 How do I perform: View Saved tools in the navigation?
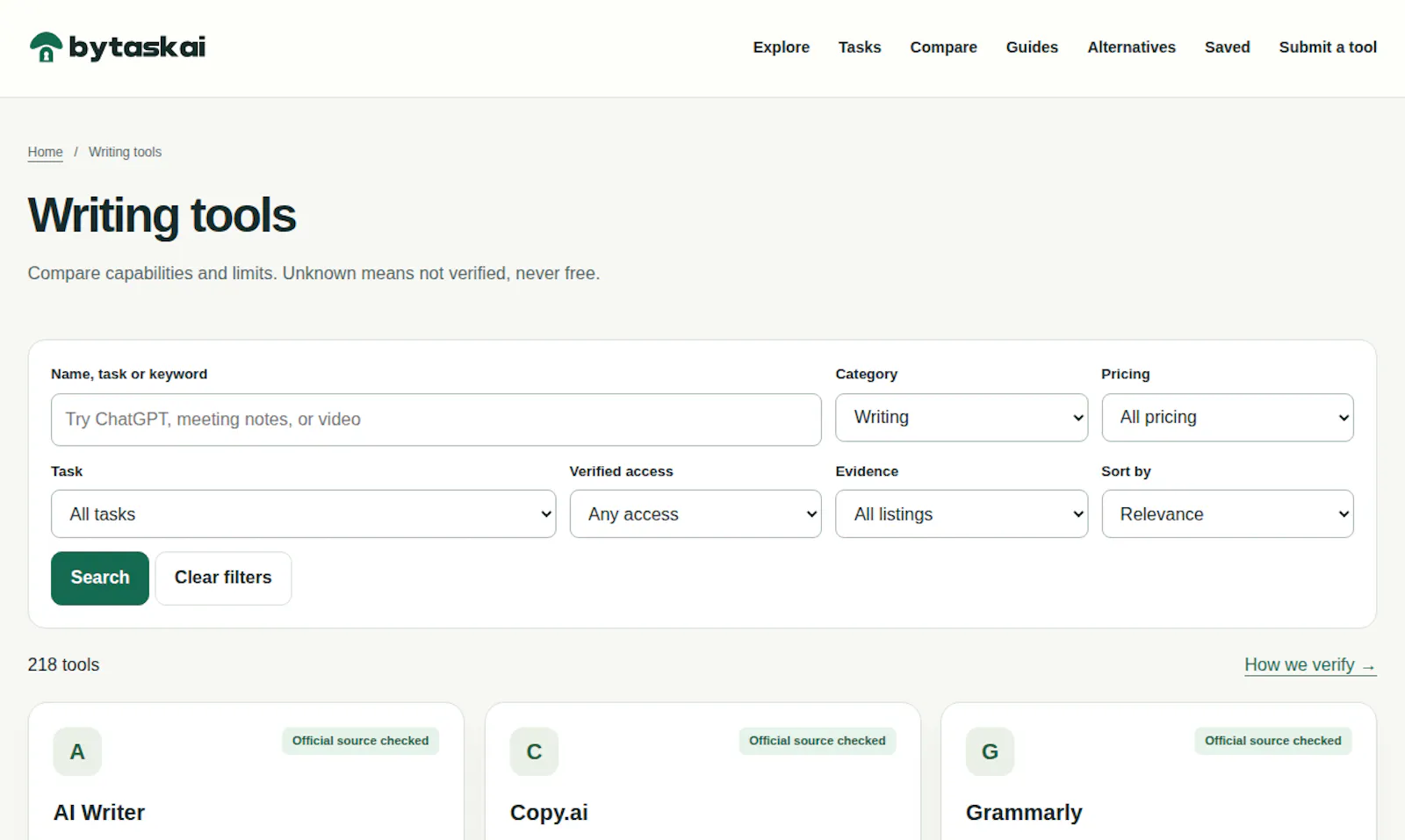coord(1227,47)
